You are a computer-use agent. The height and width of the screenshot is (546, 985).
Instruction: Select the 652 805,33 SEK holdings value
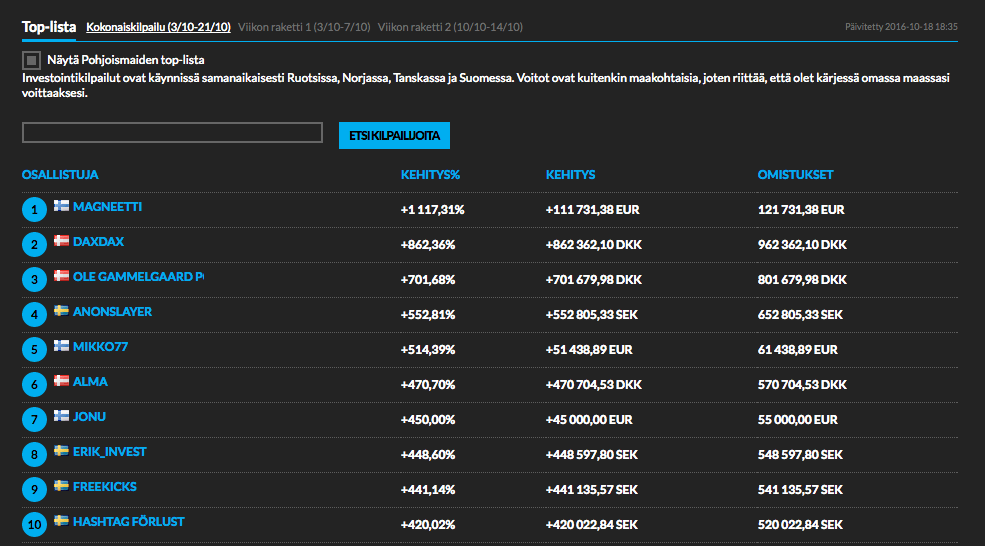800,315
